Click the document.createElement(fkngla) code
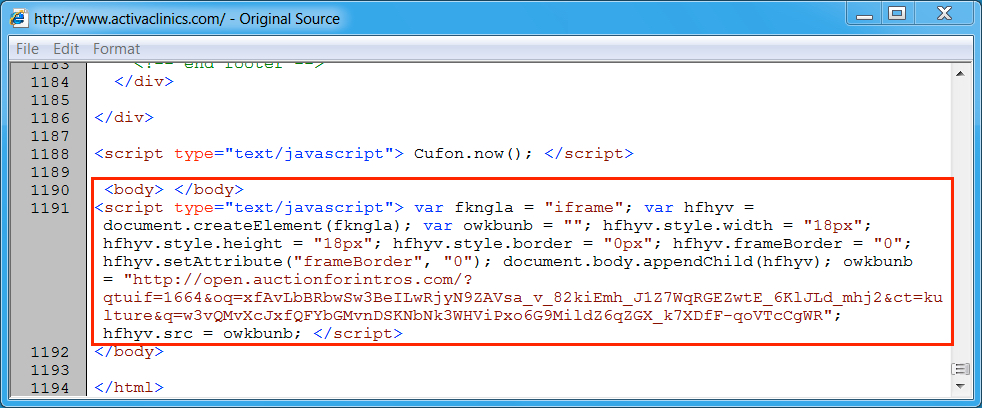982x408 pixels. pyautogui.click(x=255, y=226)
